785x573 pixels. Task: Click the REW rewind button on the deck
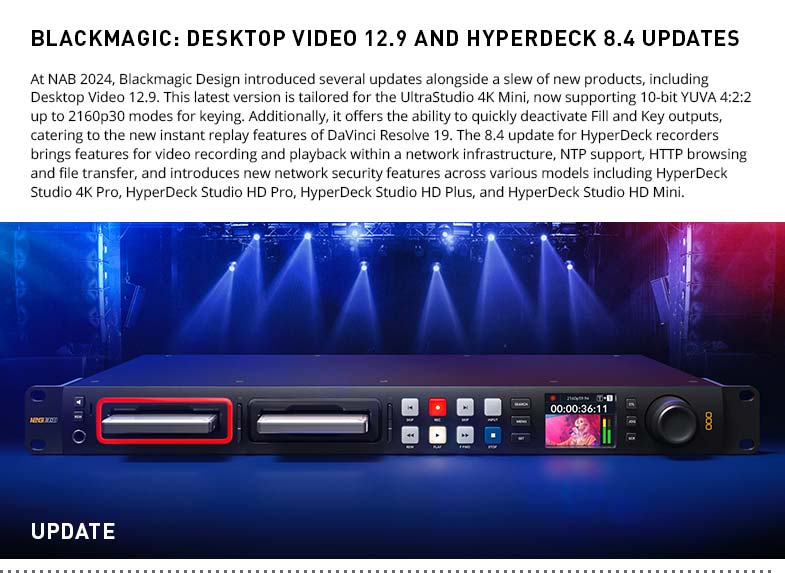[x=410, y=434]
